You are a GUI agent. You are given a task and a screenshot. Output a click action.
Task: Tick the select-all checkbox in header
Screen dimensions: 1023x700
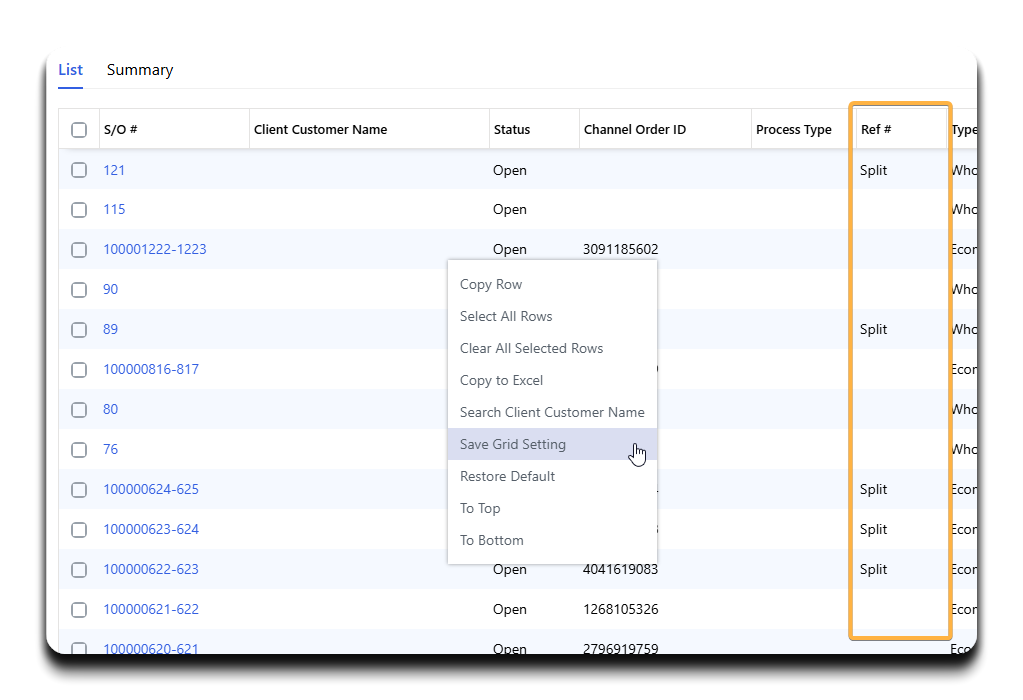79,130
